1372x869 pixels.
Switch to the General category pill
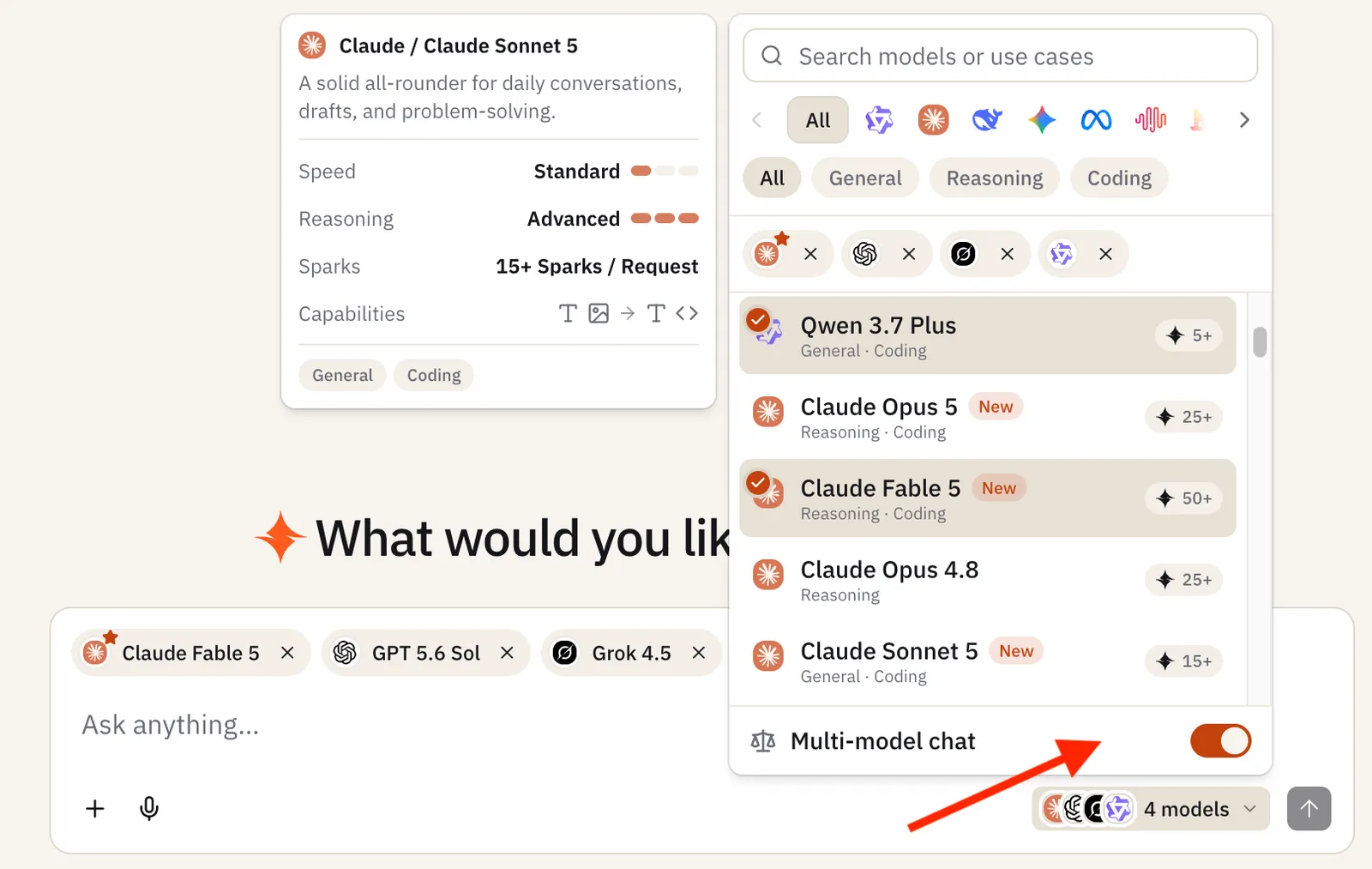pos(865,178)
